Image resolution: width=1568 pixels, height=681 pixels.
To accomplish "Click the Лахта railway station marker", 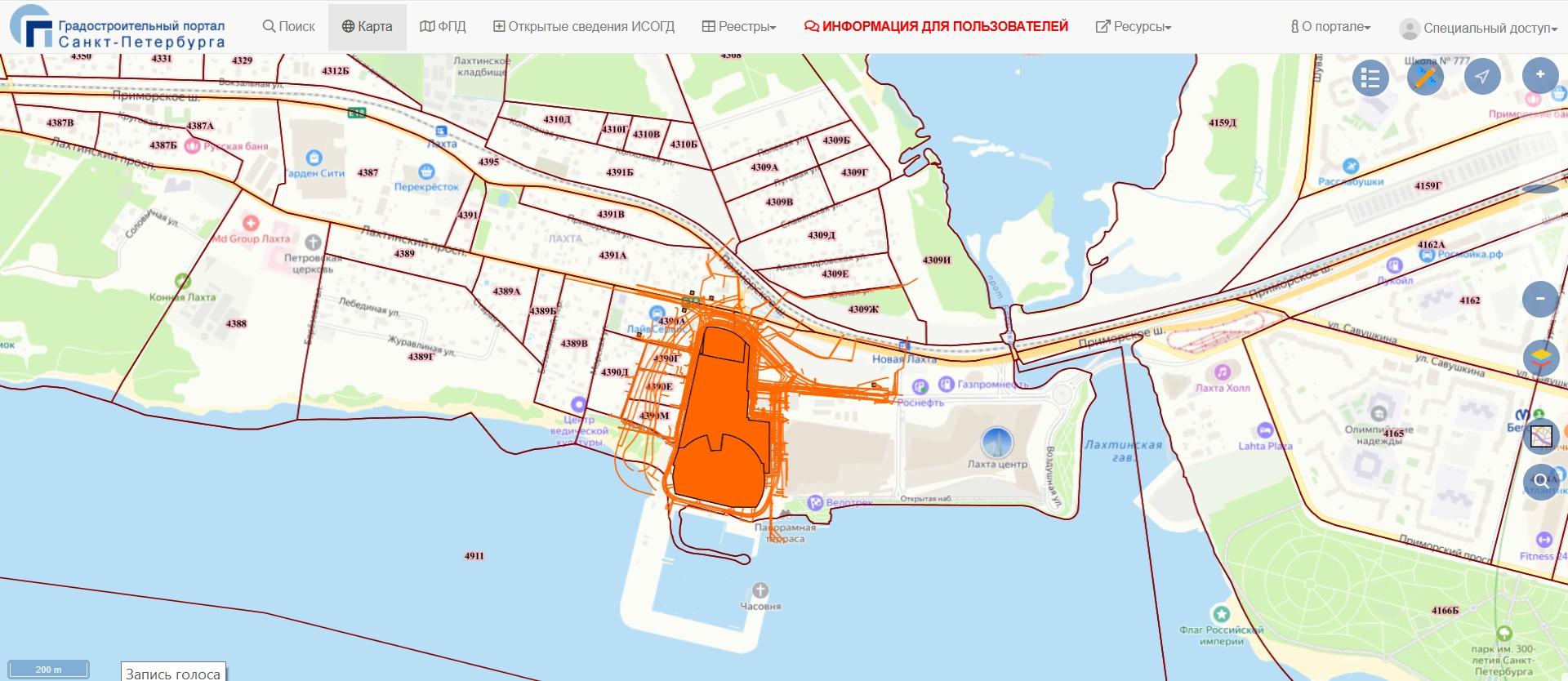I will (x=441, y=131).
